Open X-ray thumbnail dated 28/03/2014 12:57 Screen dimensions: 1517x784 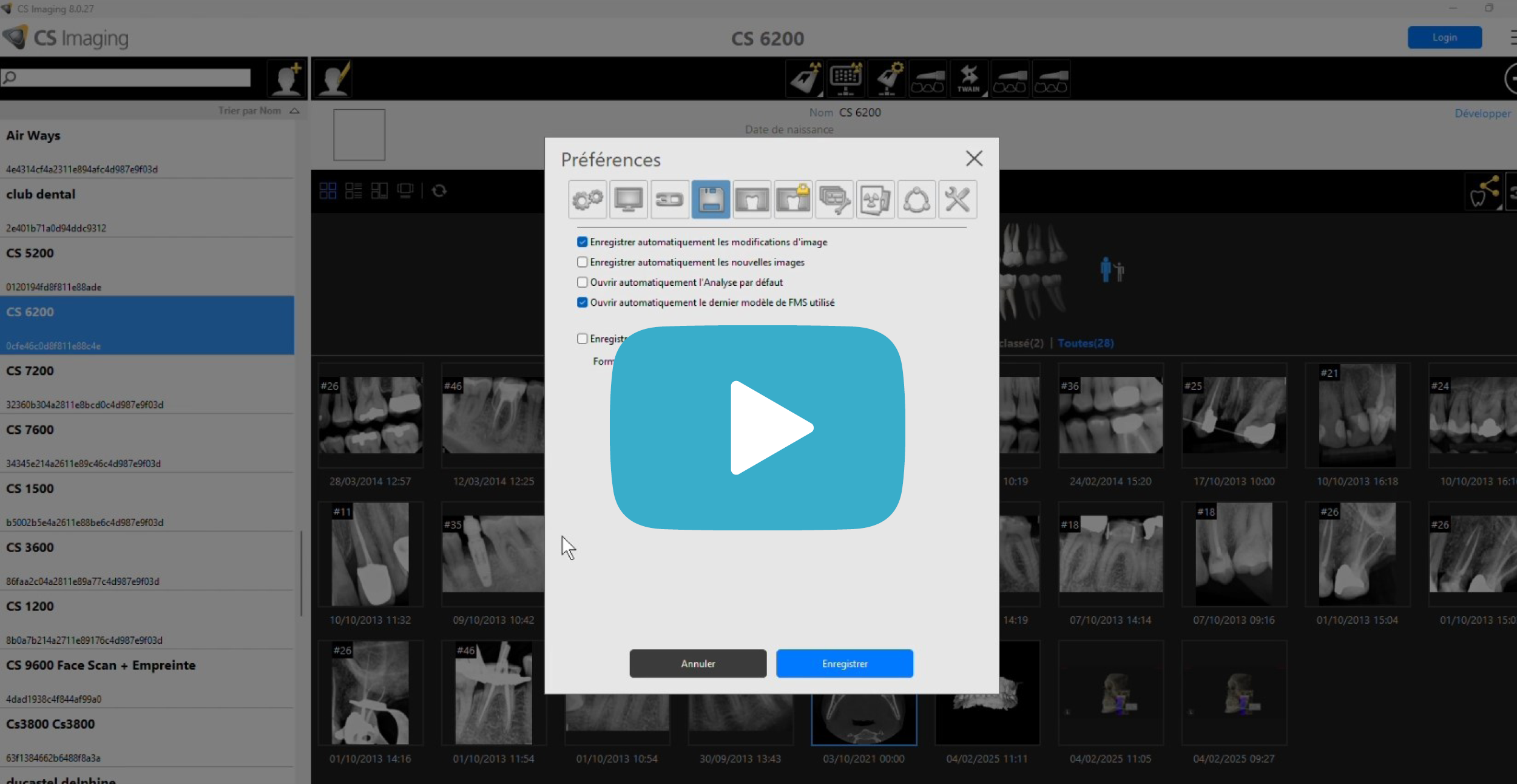tap(370, 415)
